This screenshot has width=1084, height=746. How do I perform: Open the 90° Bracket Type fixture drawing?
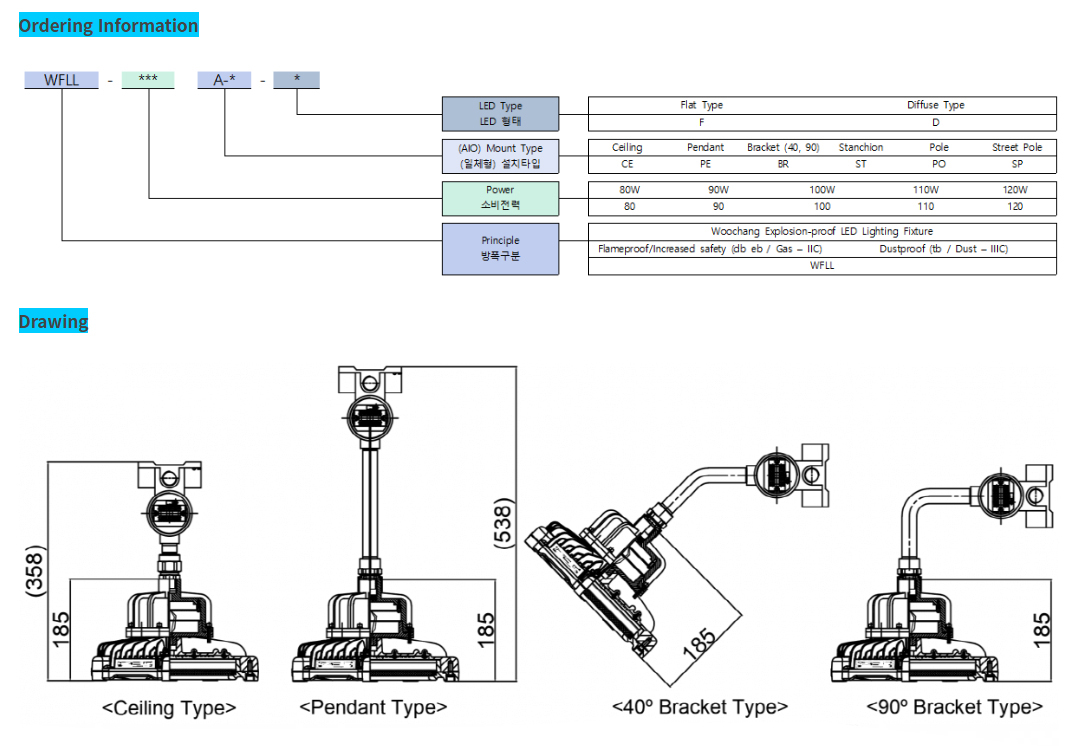point(940,580)
